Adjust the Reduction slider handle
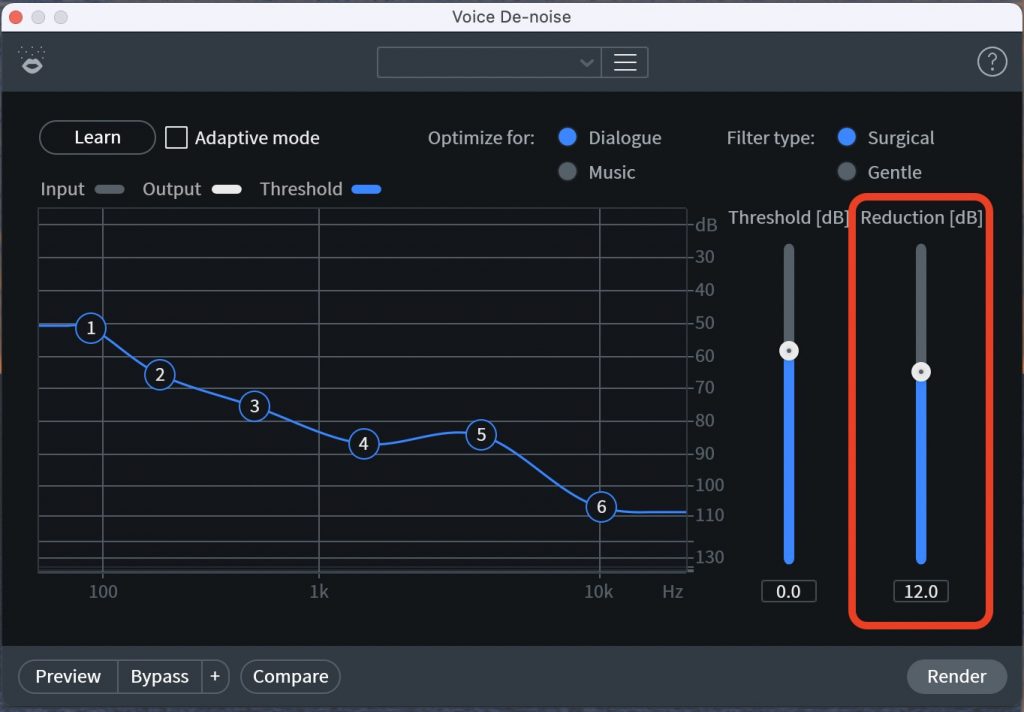 [920, 371]
